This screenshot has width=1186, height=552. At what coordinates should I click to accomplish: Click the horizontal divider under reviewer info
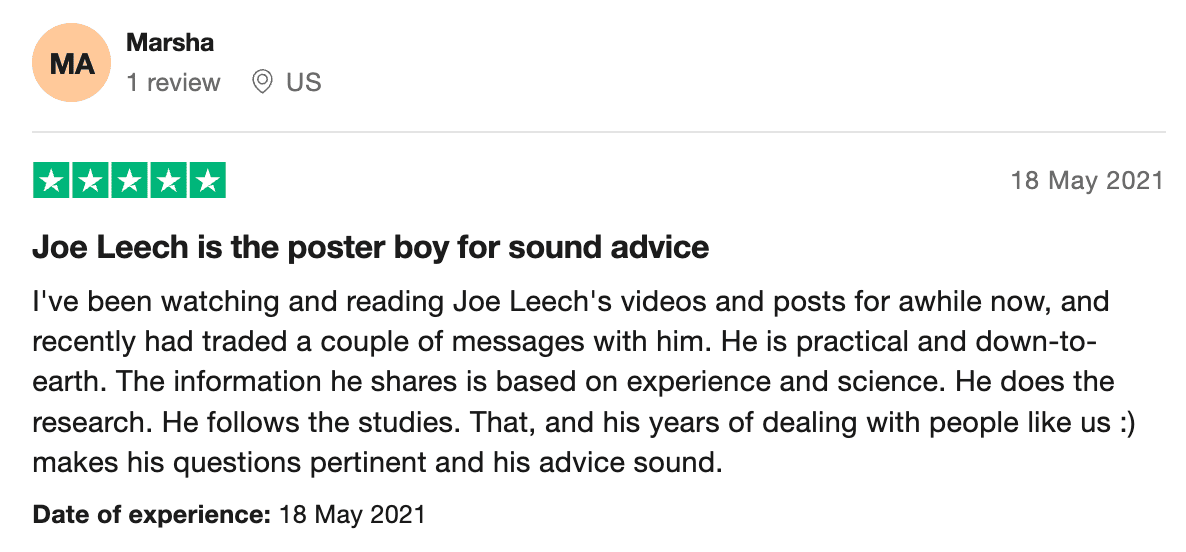pyautogui.click(x=598, y=132)
